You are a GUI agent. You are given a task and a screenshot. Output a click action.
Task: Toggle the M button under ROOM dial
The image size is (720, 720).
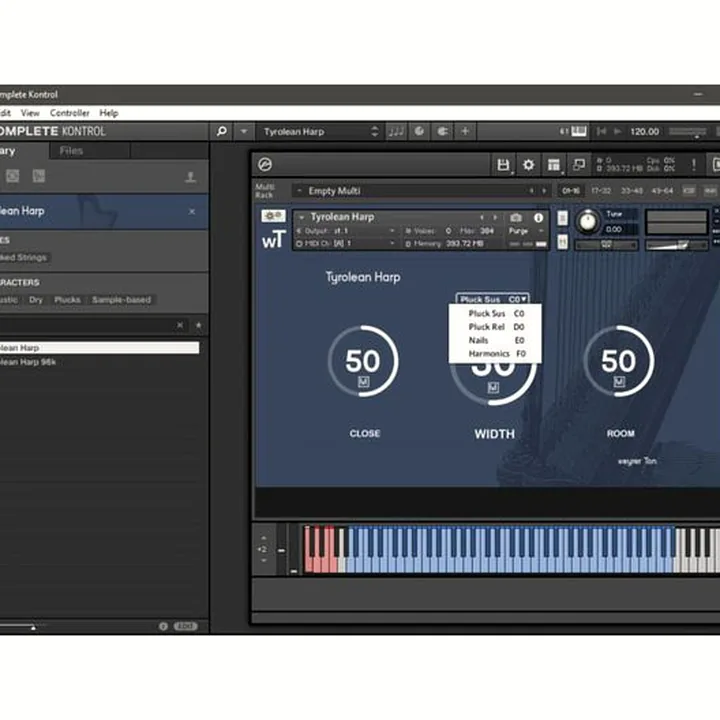(619, 382)
